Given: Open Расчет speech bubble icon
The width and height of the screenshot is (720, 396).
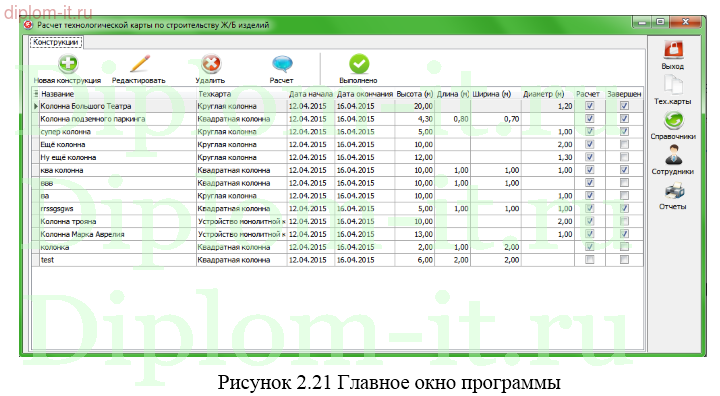Looking at the screenshot, I should tap(282, 64).
